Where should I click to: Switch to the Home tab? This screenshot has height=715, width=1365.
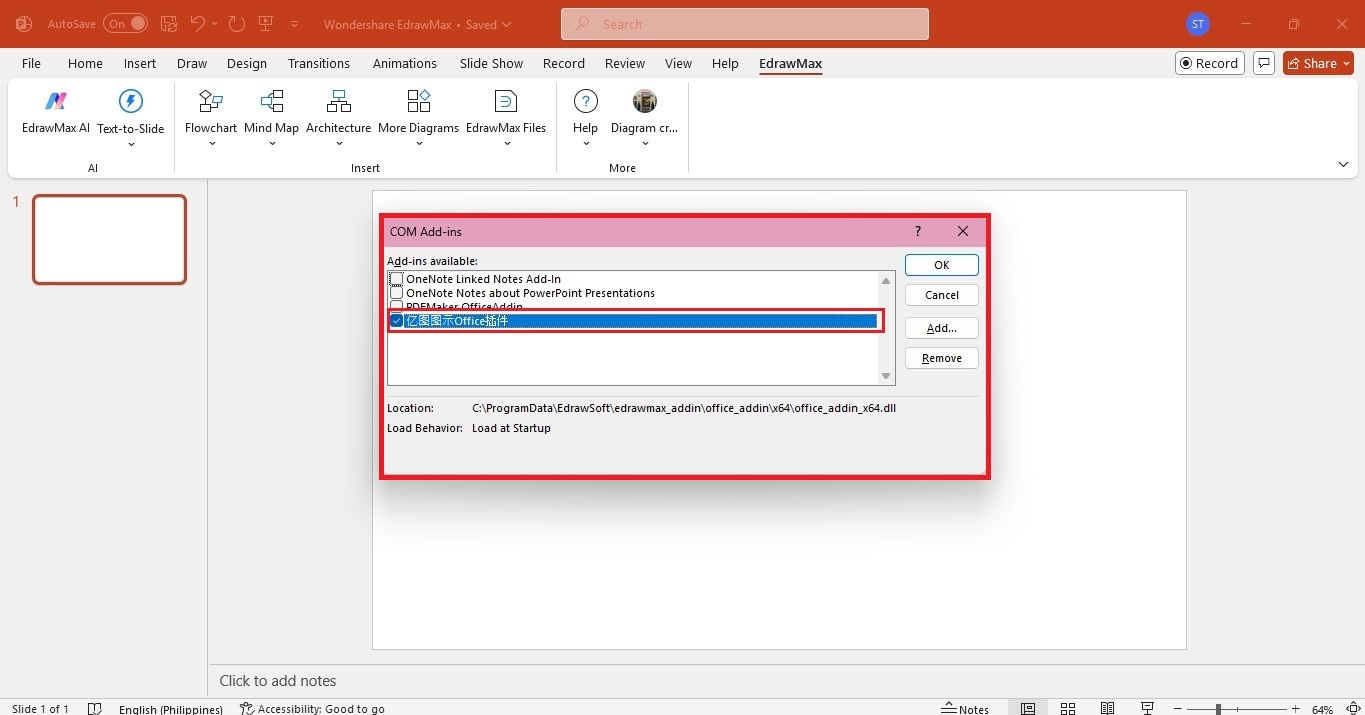85,63
